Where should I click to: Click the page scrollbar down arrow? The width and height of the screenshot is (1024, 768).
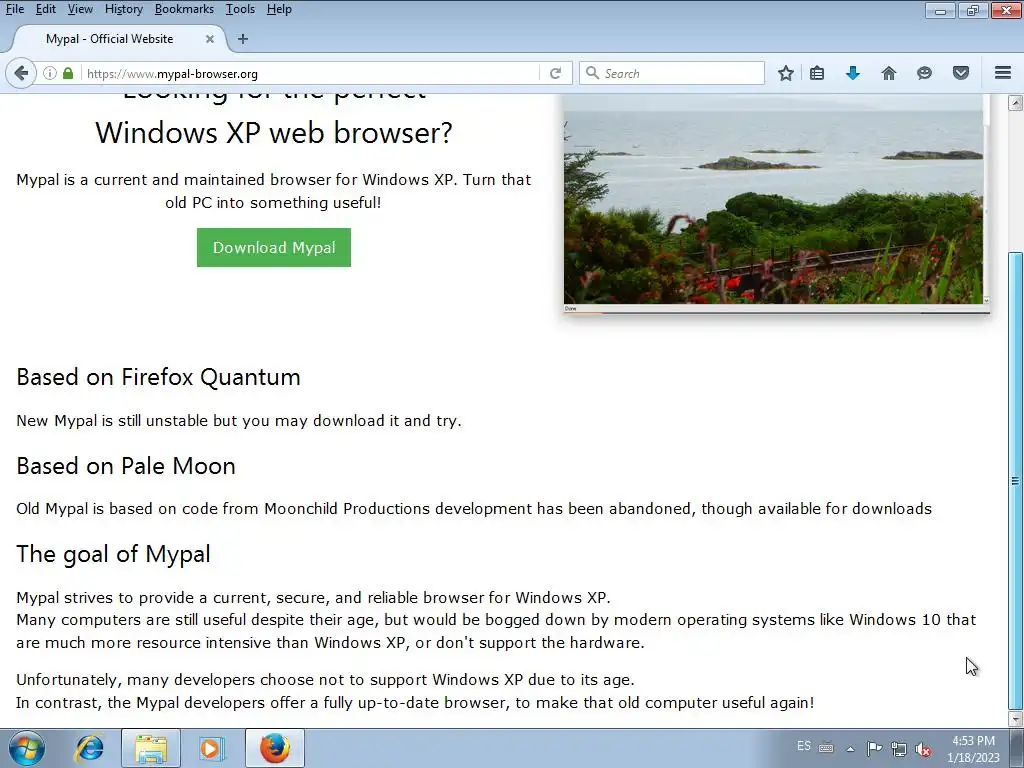coord(1015,719)
